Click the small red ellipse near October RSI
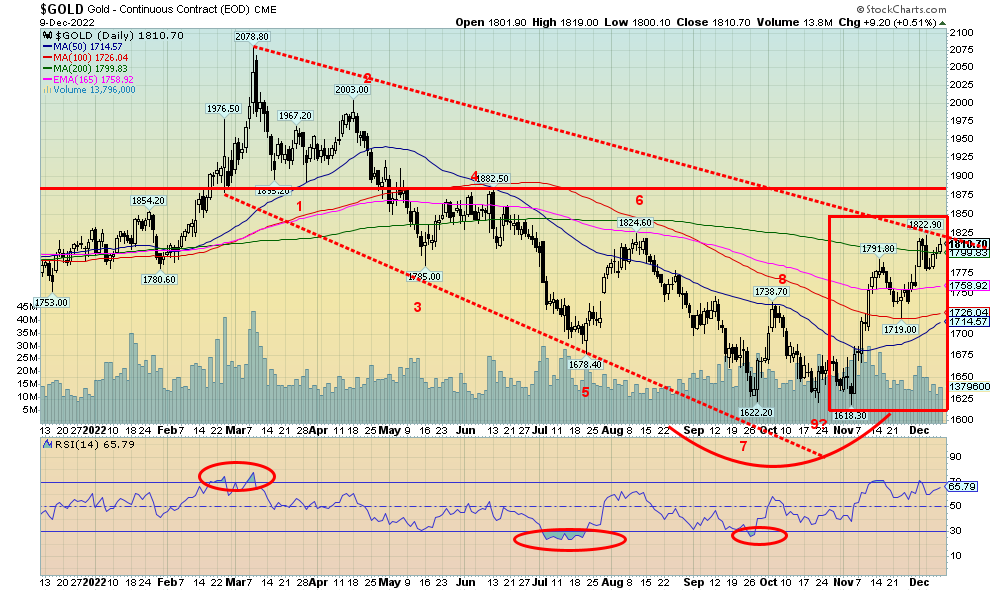This screenshot has width=990, height=591. click(757, 535)
